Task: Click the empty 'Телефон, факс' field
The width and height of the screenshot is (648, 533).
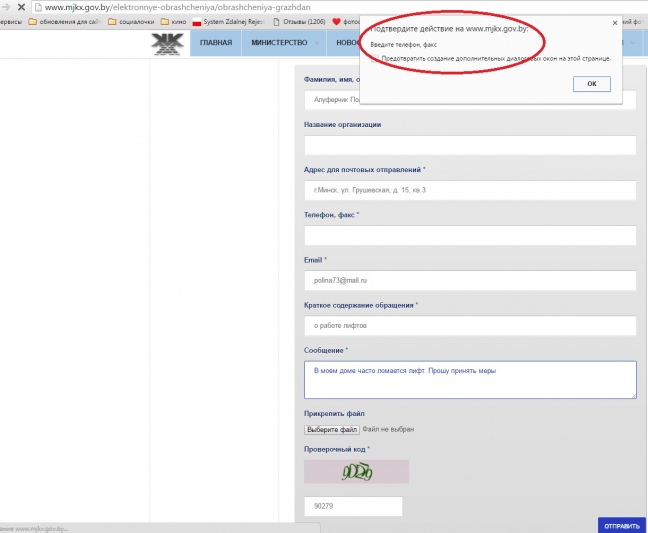Action: click(x=470, y=235)
